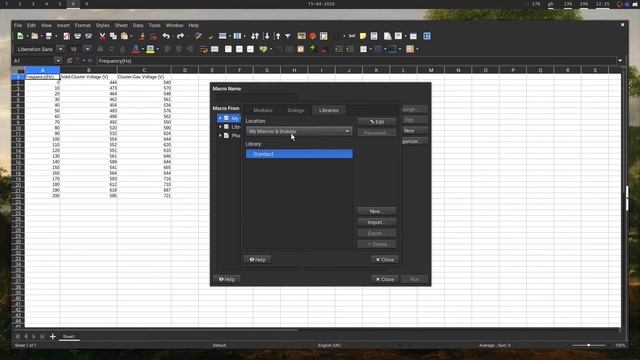The width and height of the screenshot is (640, 360).
Task: Click the Spelling check icon
Action: point(211,36)
